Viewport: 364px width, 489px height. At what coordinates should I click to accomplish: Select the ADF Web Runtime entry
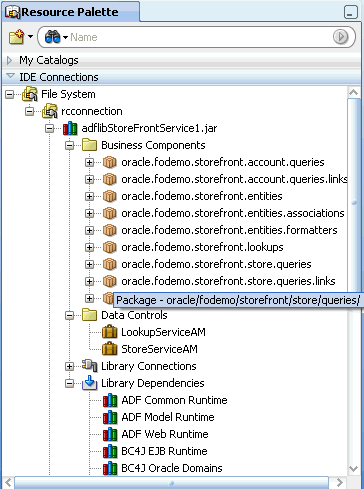coord(165,434)
